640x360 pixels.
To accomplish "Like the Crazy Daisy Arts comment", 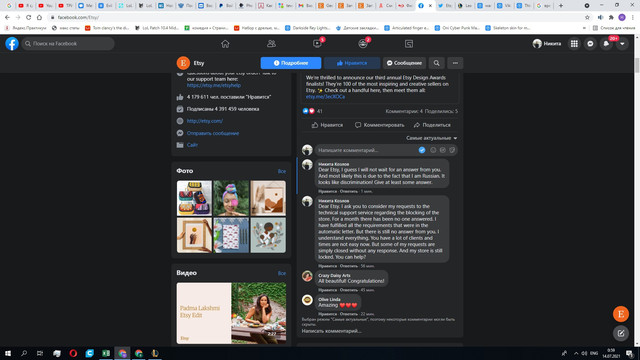I will (x=327, y=290).
